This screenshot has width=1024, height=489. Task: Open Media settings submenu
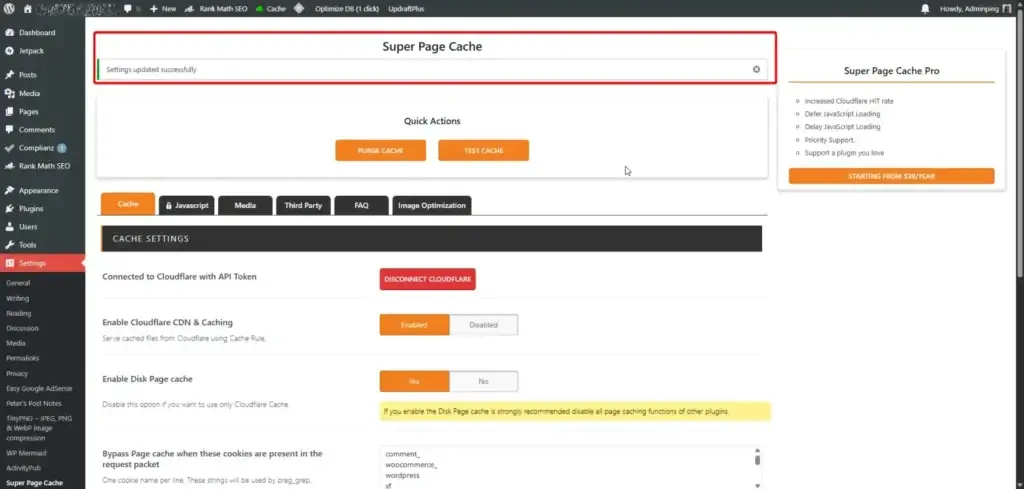(16, 343)
